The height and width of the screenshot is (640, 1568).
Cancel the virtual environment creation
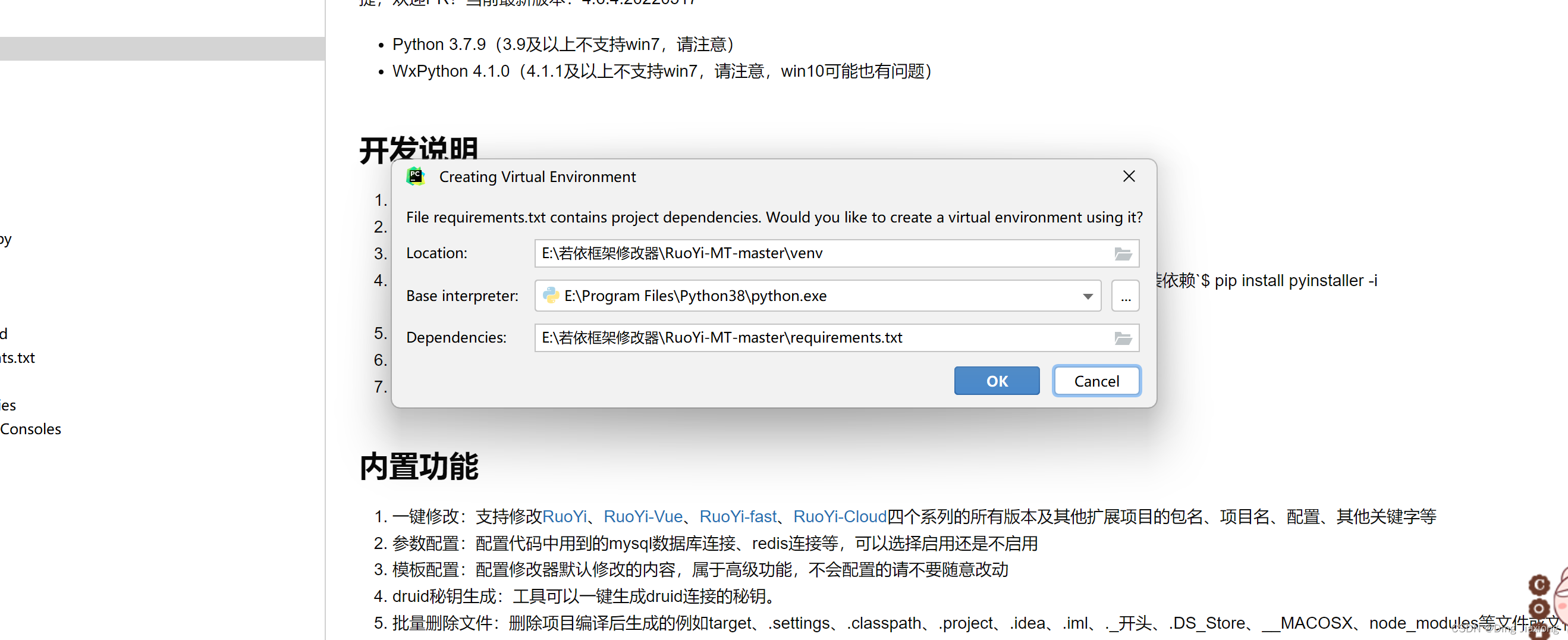(x=1096, y=381)
